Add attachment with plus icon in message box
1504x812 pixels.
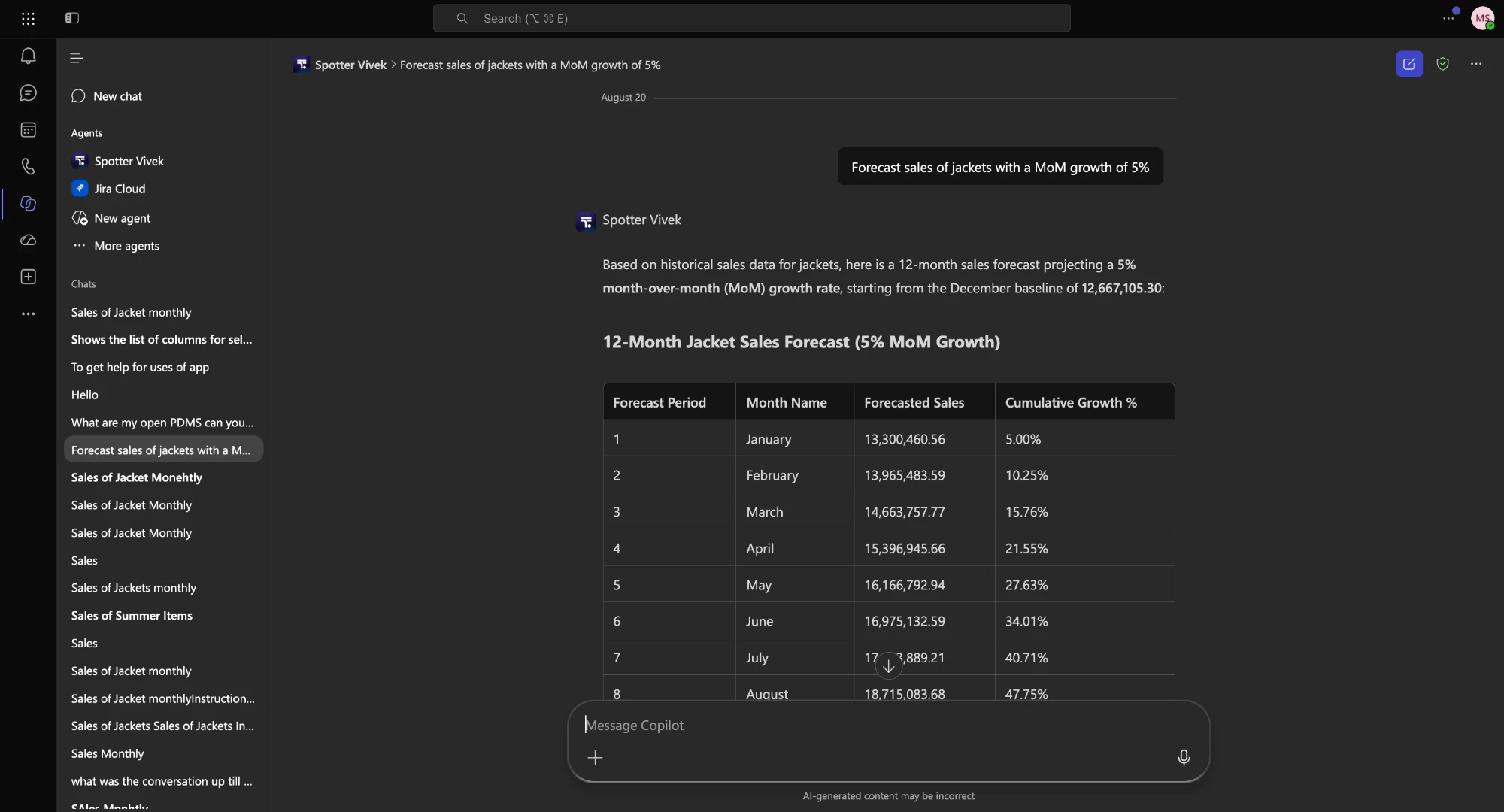click(x=595, y=758)
